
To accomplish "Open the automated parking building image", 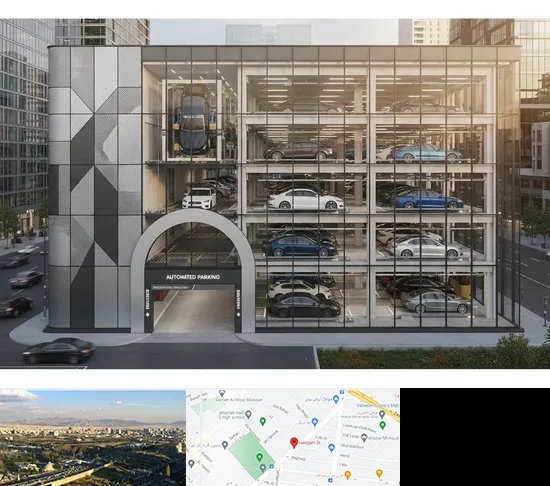I will 275,194.
